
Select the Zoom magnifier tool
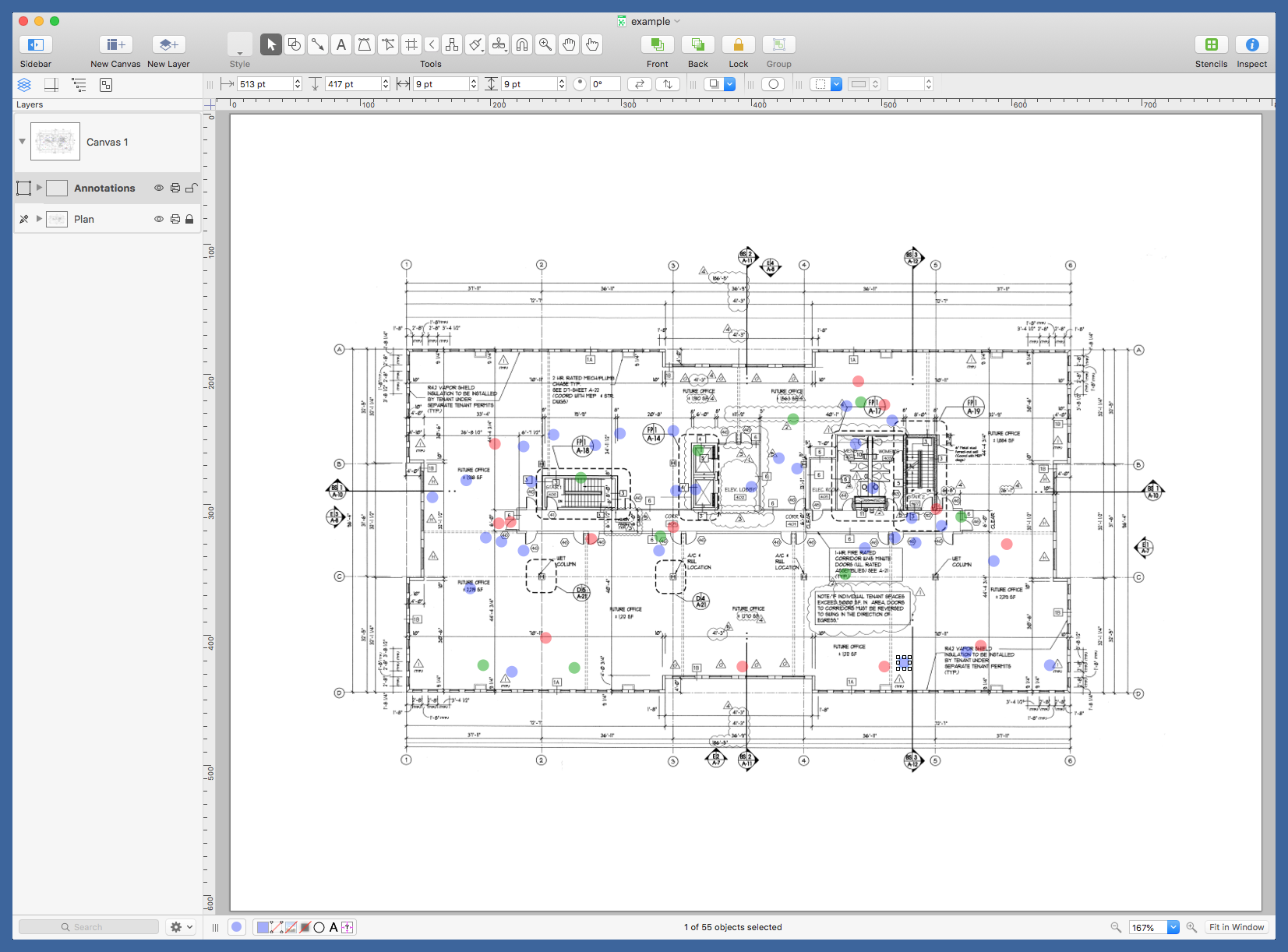tap(545, 44)
